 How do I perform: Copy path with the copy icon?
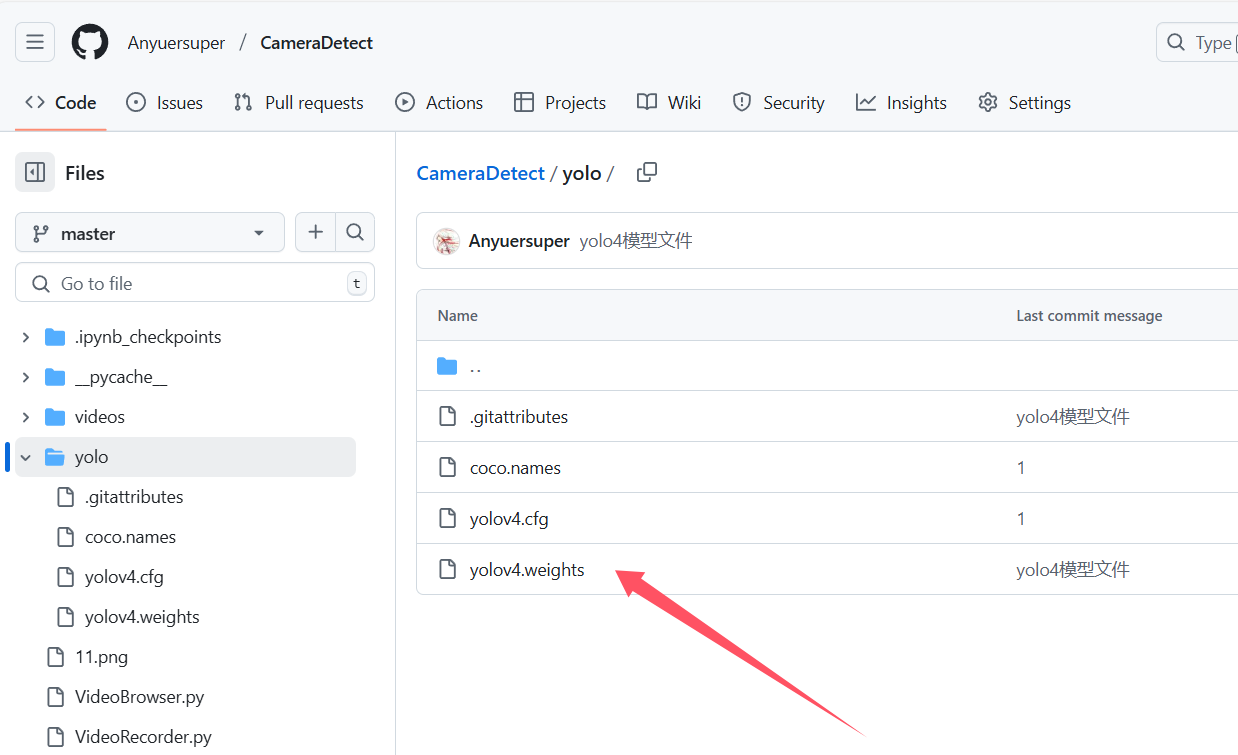pyautogui.click(x=647, y=172)
